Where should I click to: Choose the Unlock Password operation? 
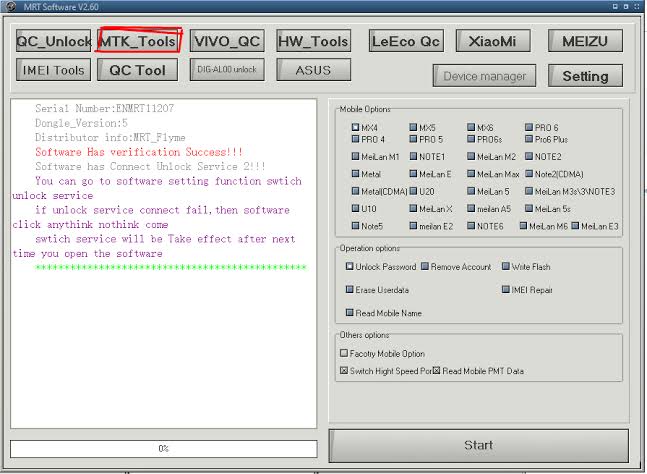(349, 266)
